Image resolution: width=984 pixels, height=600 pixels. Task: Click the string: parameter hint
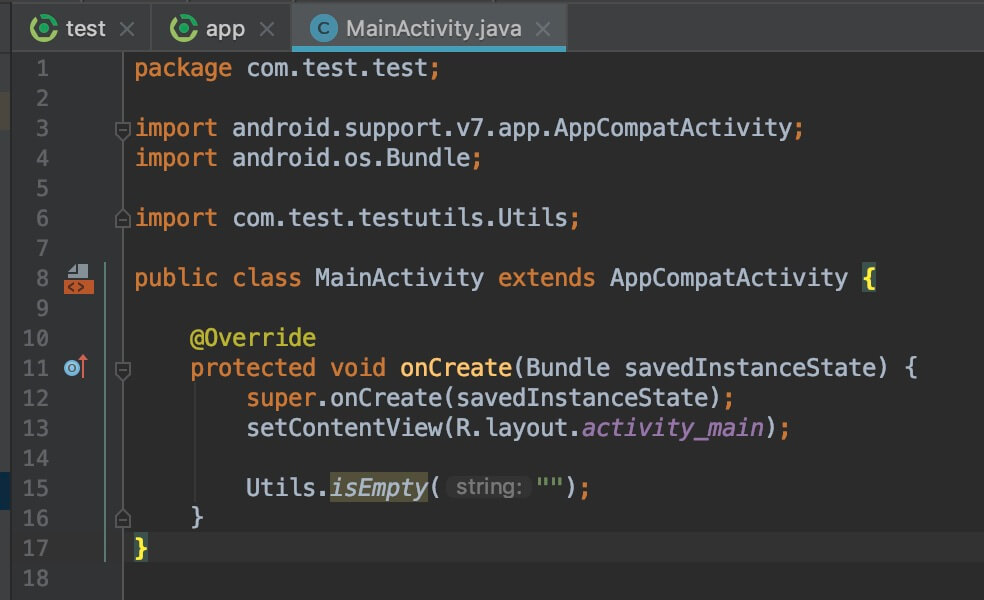pos(489,487)
